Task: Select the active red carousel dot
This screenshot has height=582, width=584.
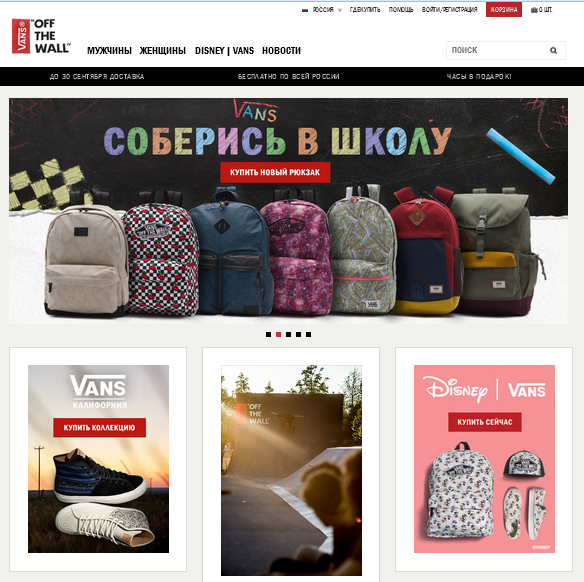Action: pyautogui.click(x=278, y=334)
